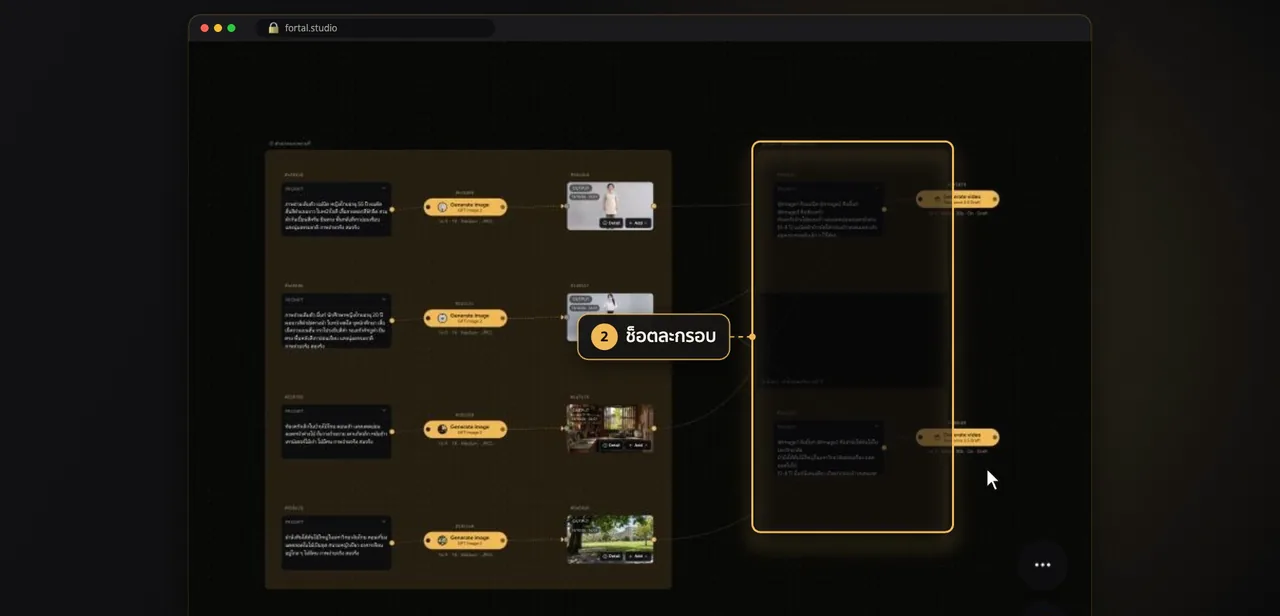Click Add on the apron woman output
Viewport: 1280px width, 616px height.
coord(637,223)
